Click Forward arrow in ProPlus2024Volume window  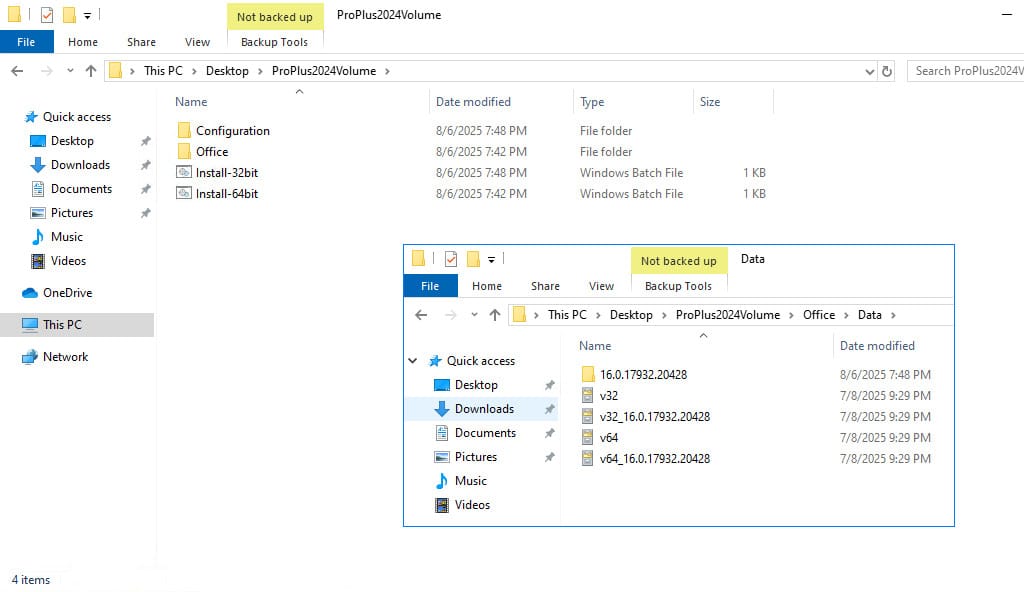[46, 71]
